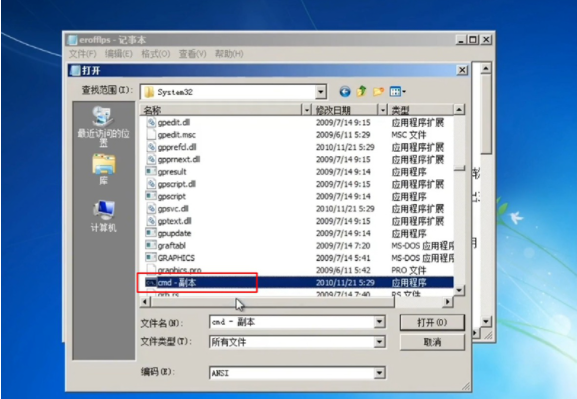Expand the System32 look-in dropdown

321,92
